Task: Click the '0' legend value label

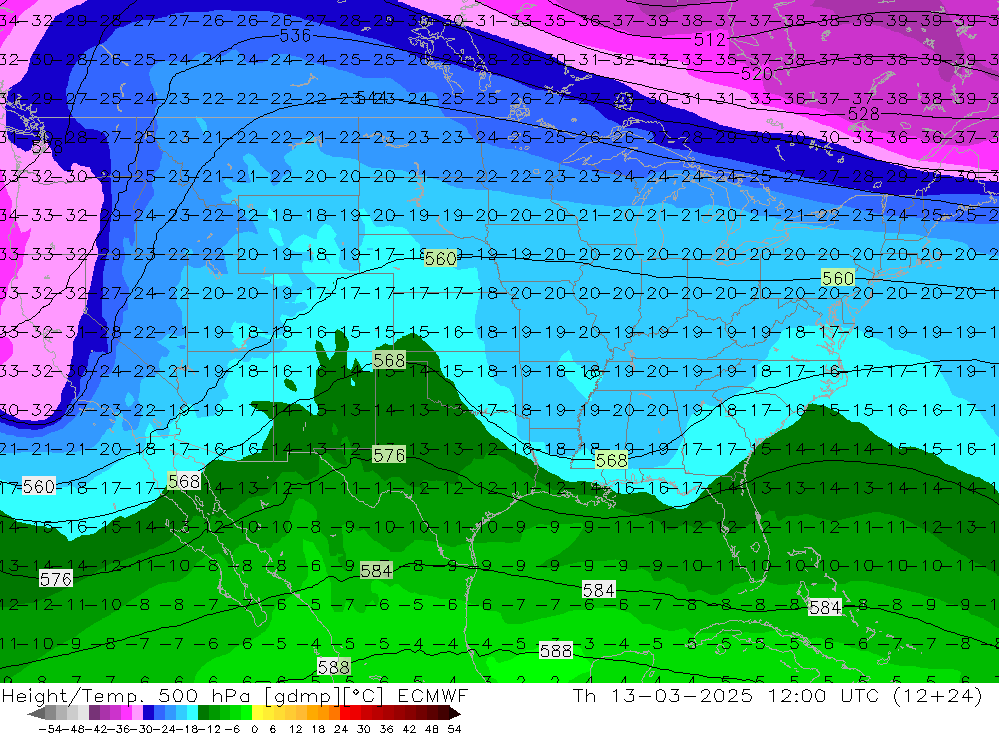Action: pyautogui.click(x=254, y=729)
